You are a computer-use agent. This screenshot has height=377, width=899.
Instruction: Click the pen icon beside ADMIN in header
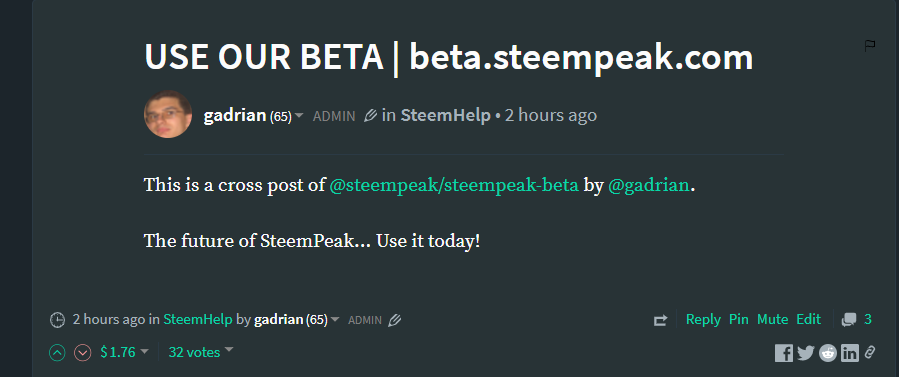click(x=370, y=116)
